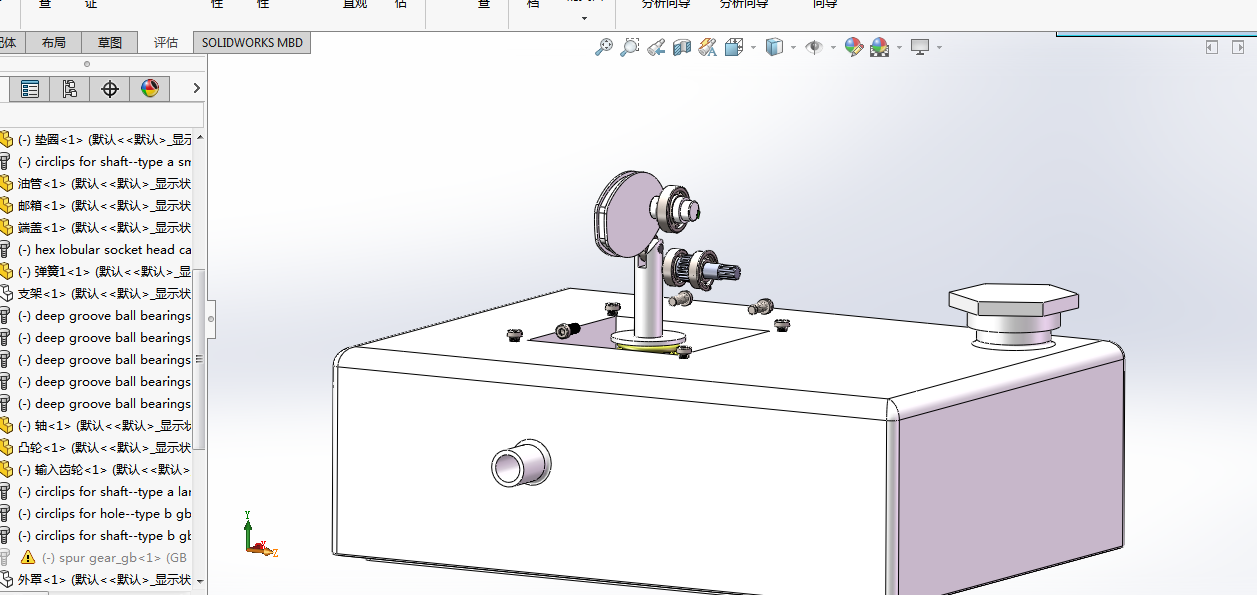Turn on the Section View tool

tap(682, 47)
